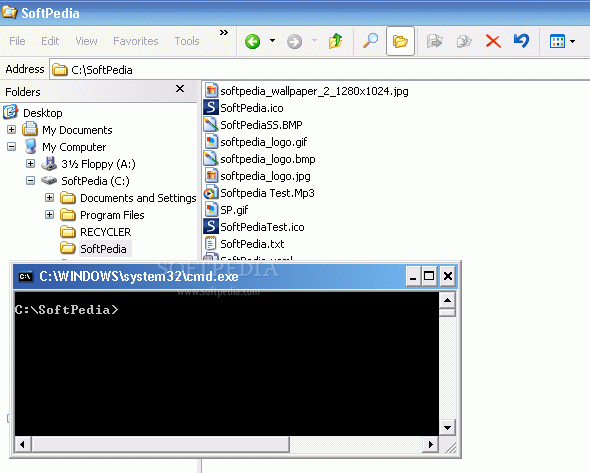590x473 pixels.
Task: Click the grey Forward arrow button
Action: (294, 41)
